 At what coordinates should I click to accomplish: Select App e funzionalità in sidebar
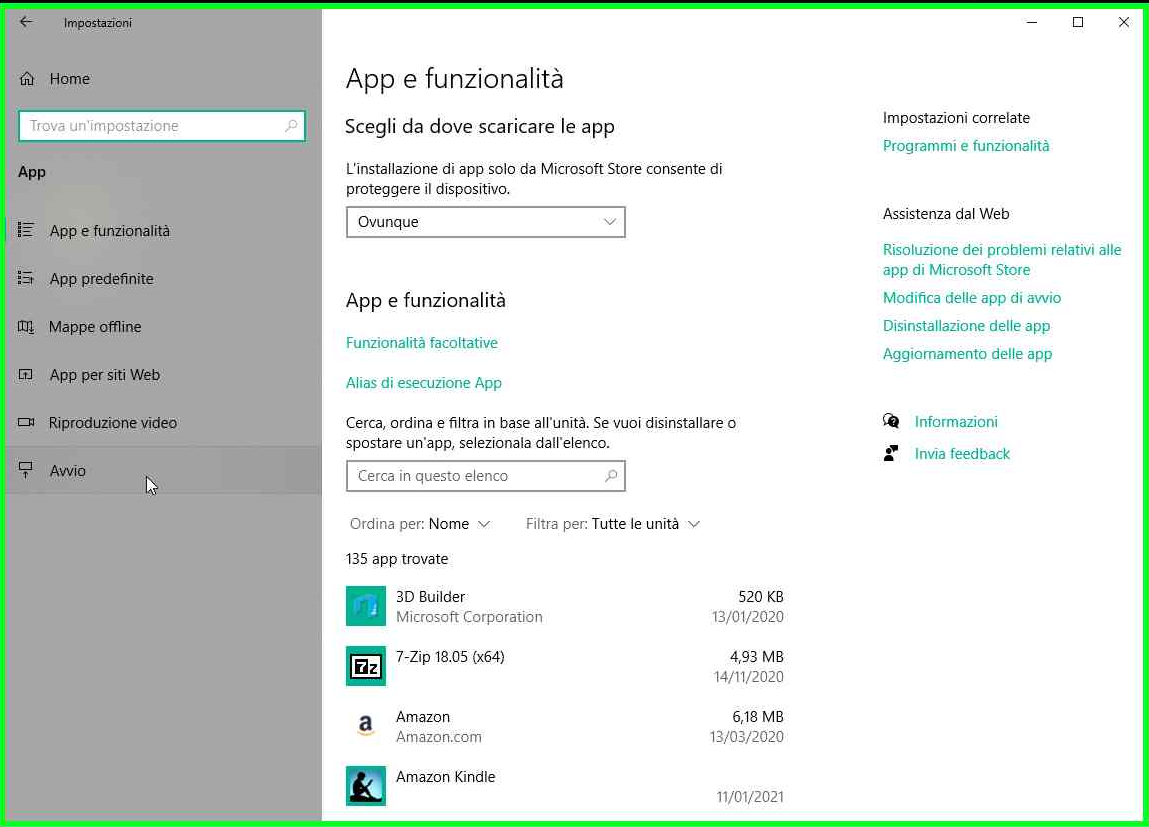[x=163, y=231]
